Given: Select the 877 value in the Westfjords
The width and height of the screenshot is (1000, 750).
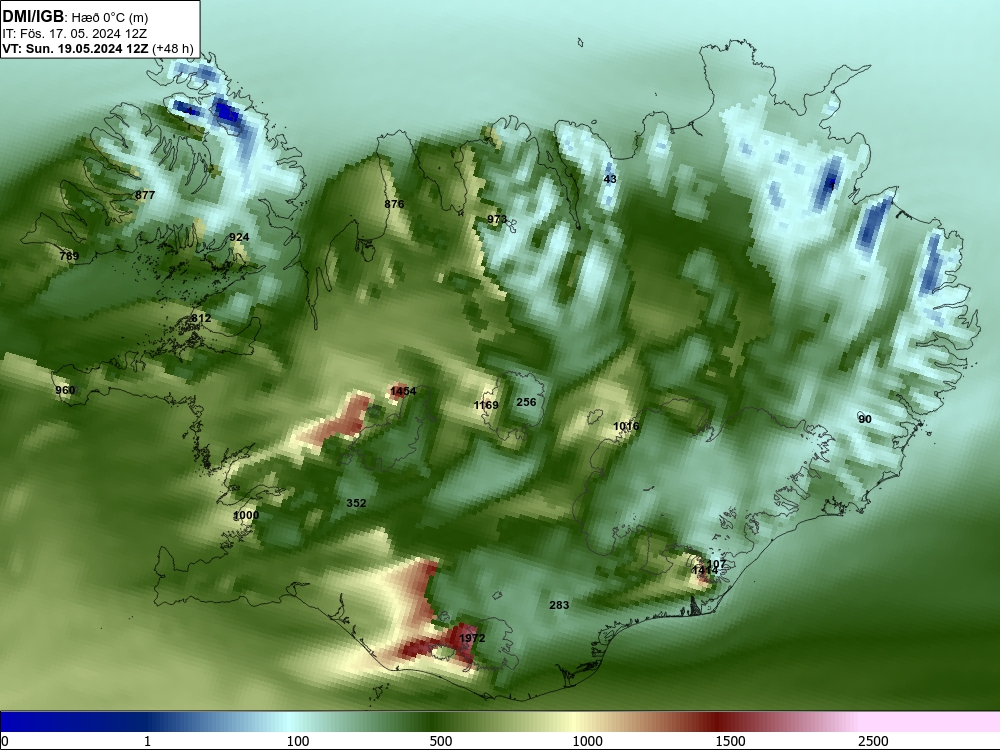Looking at the screenshot, I should 145,195.
